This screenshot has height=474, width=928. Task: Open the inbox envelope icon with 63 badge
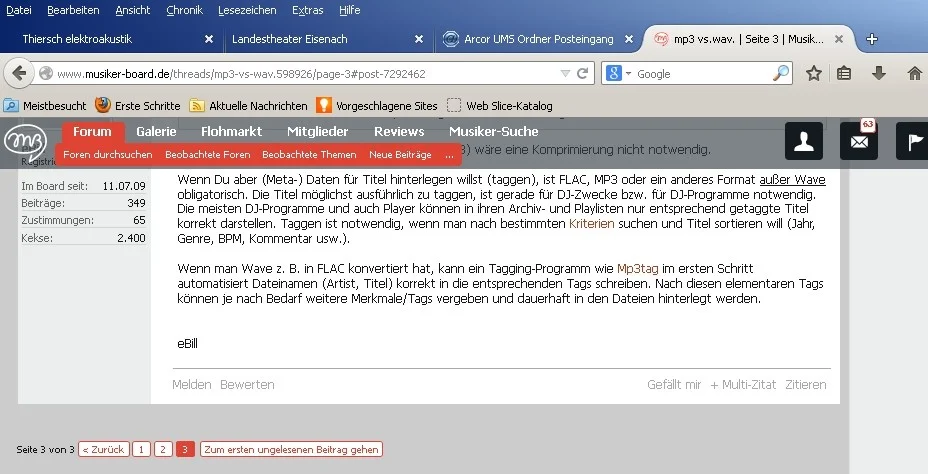(x=859, y=141)
